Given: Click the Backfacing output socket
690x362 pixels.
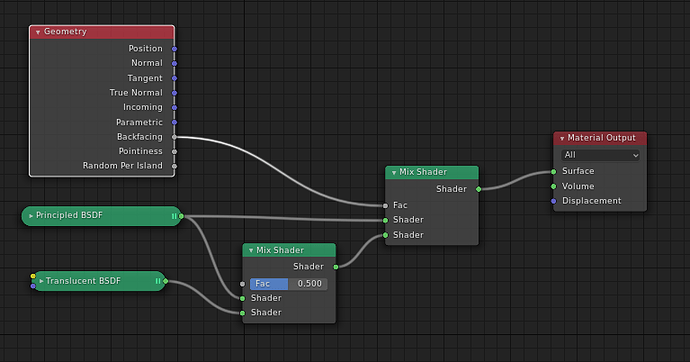Looking at the screenshot, I should click(x=174, y=137).
